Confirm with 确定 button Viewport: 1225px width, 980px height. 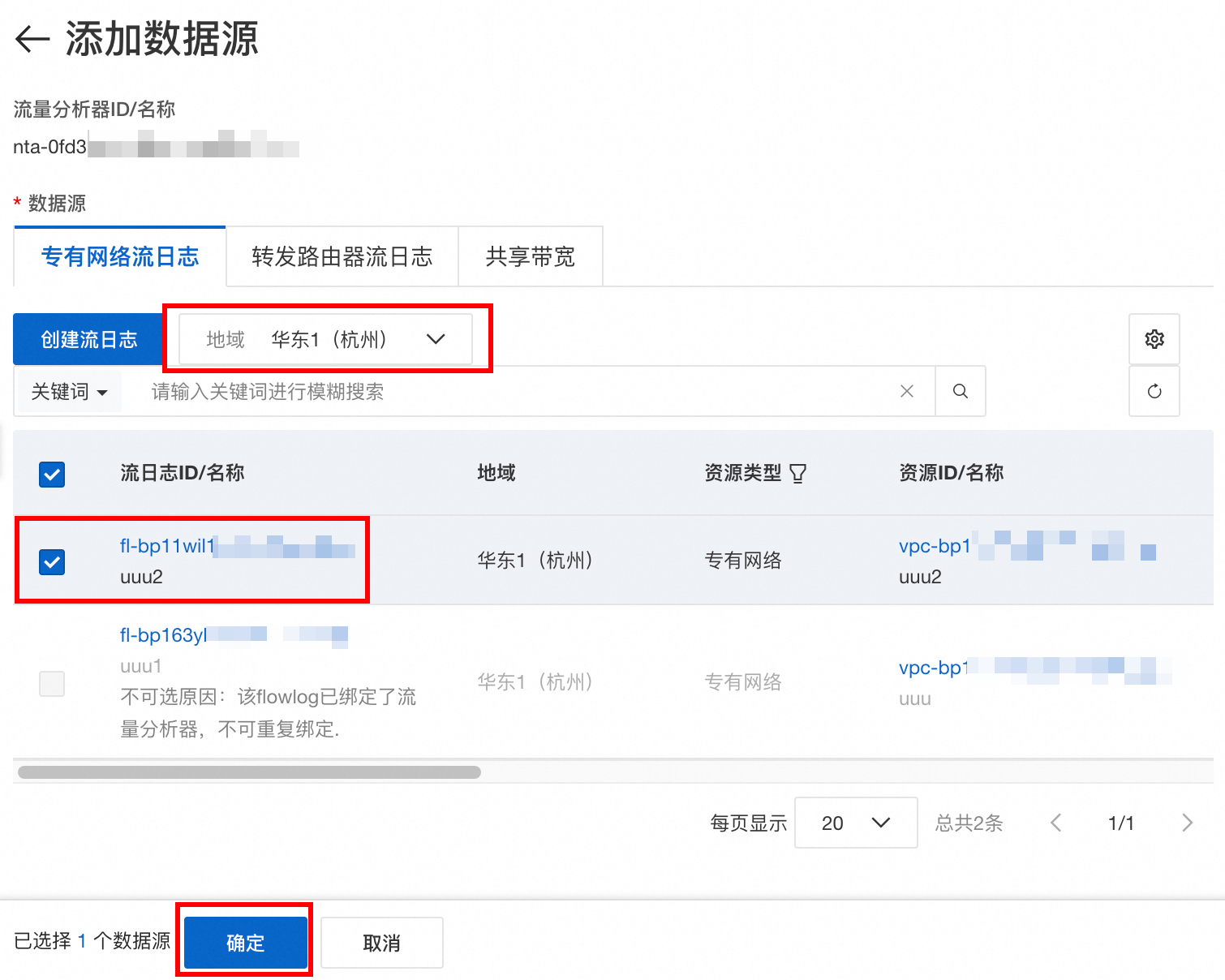[x=246, y=943]
